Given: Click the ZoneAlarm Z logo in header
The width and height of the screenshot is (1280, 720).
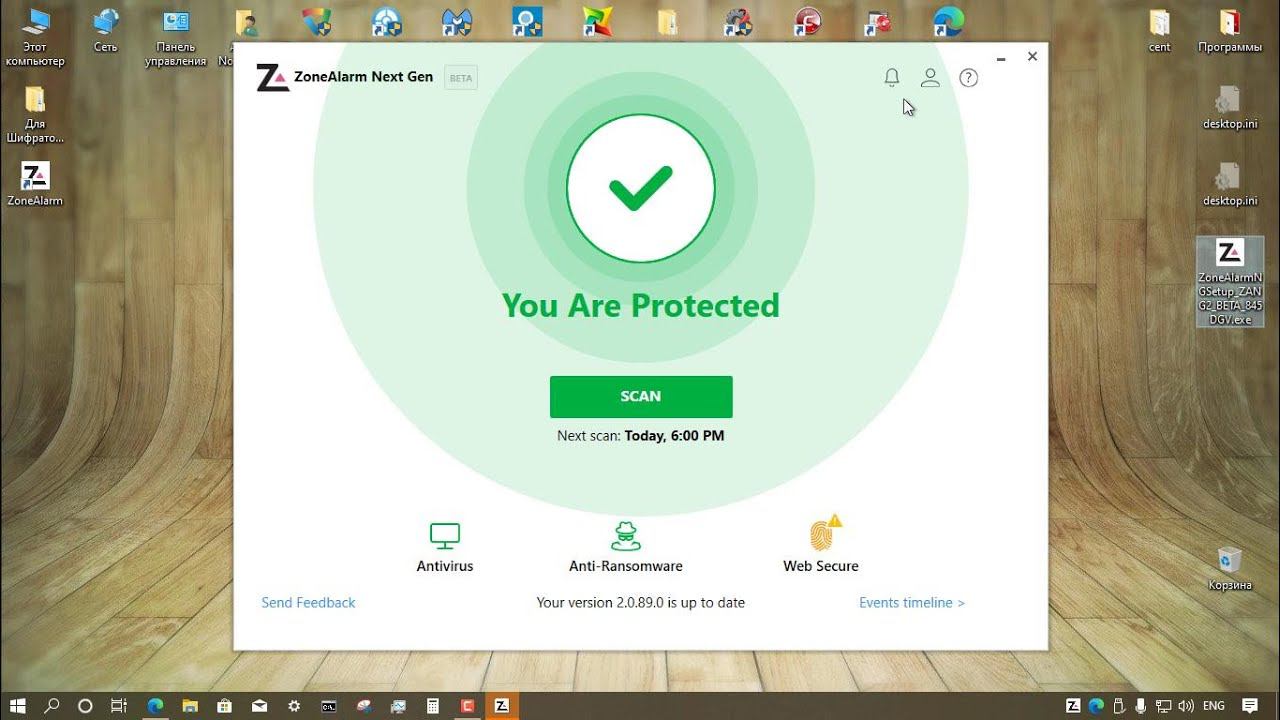Looking at the screenshot, I should pyautogui.click(x=272, y=77).
